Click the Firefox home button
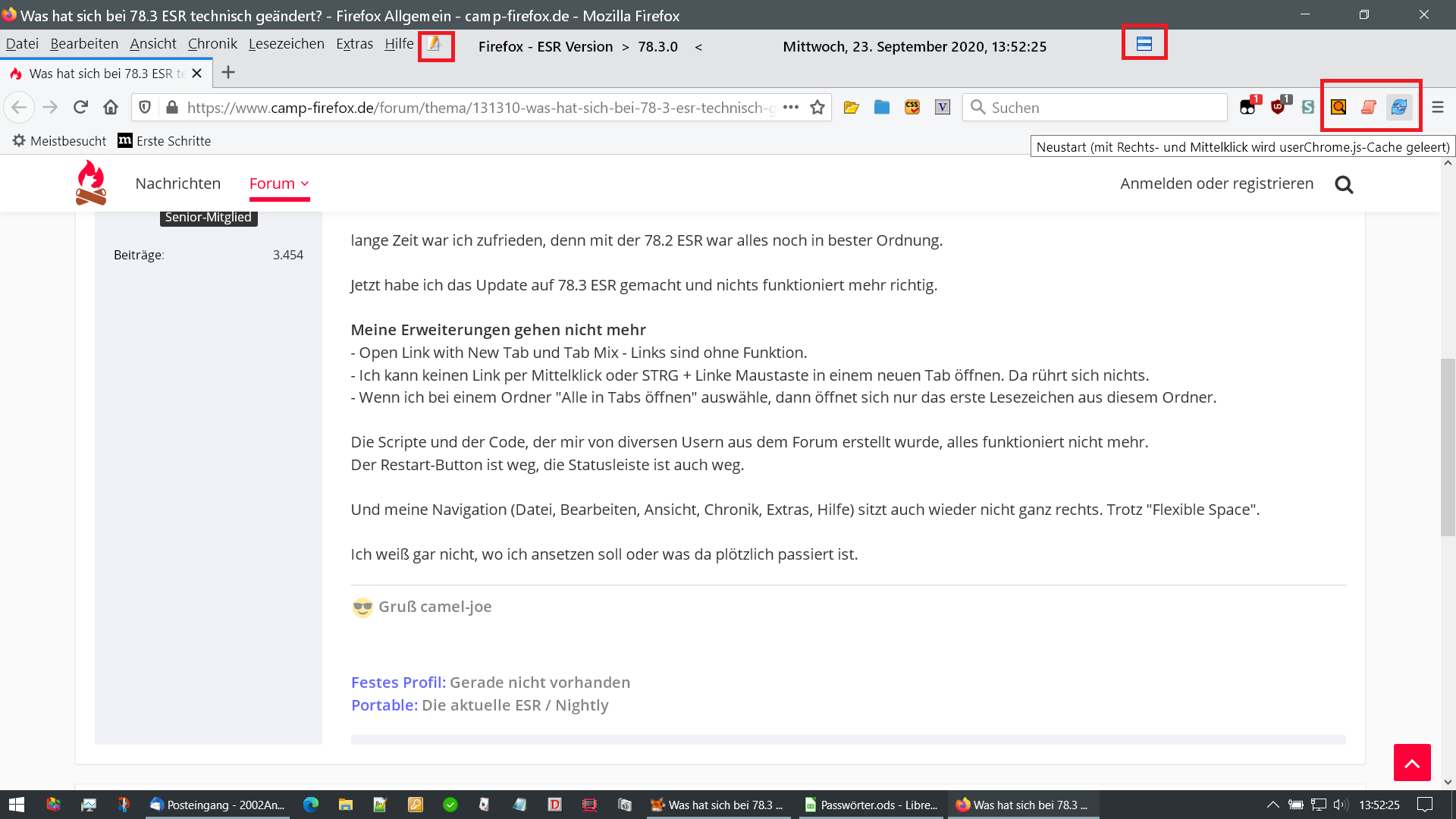 tap(111, 107)
